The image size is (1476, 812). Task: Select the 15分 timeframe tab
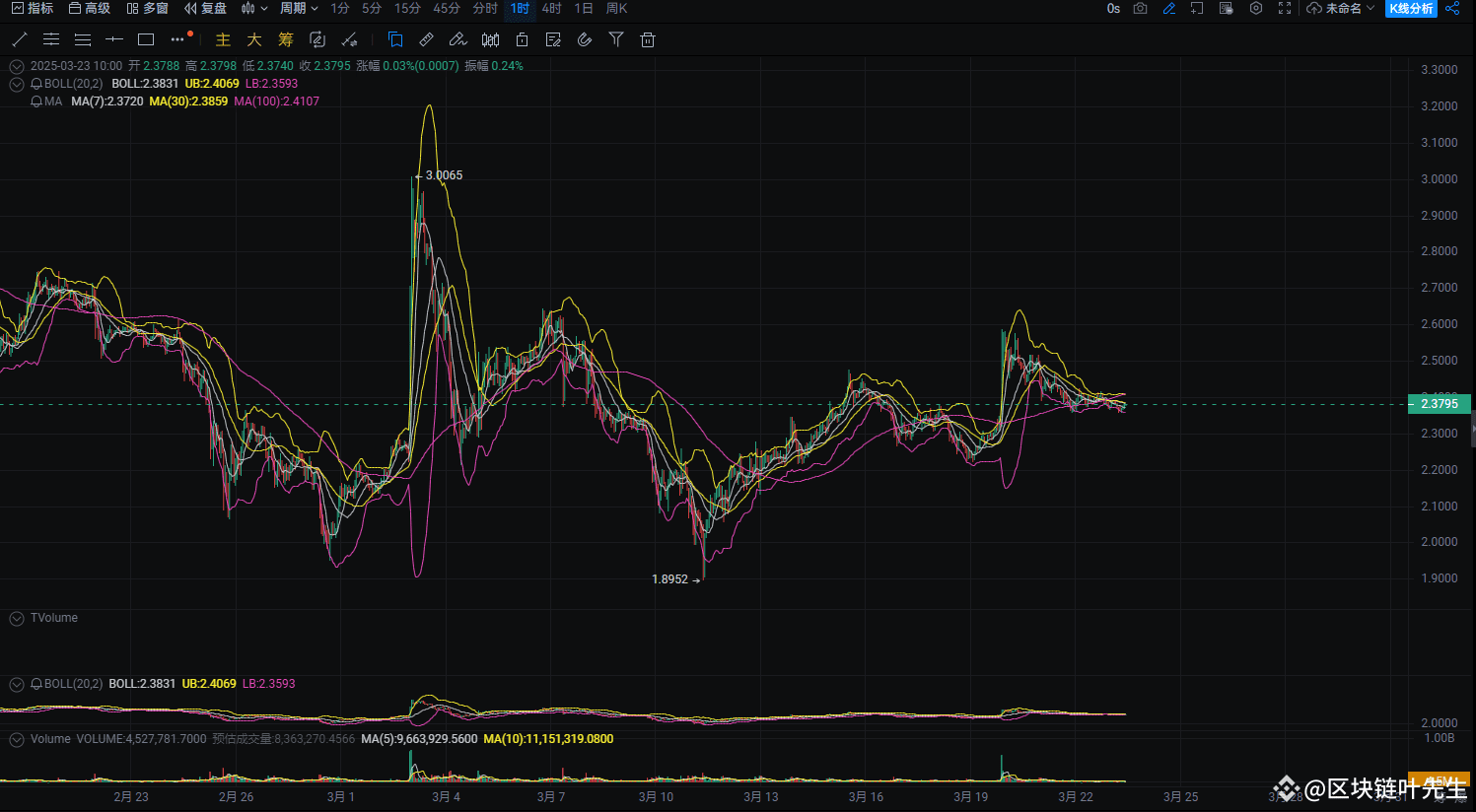[407, 8]
